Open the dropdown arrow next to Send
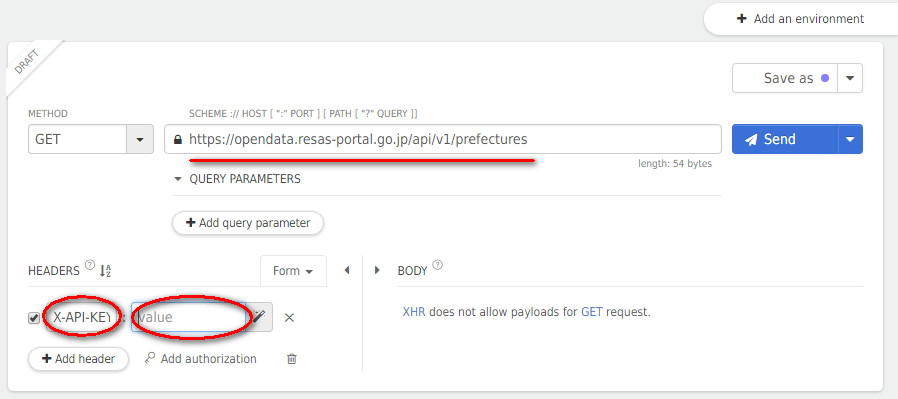 pyautogui.click(x=850, y=139)
